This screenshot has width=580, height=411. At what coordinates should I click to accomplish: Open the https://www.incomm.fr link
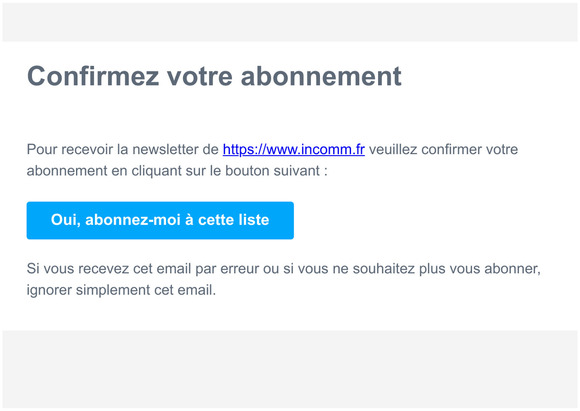tap(294, 149)
